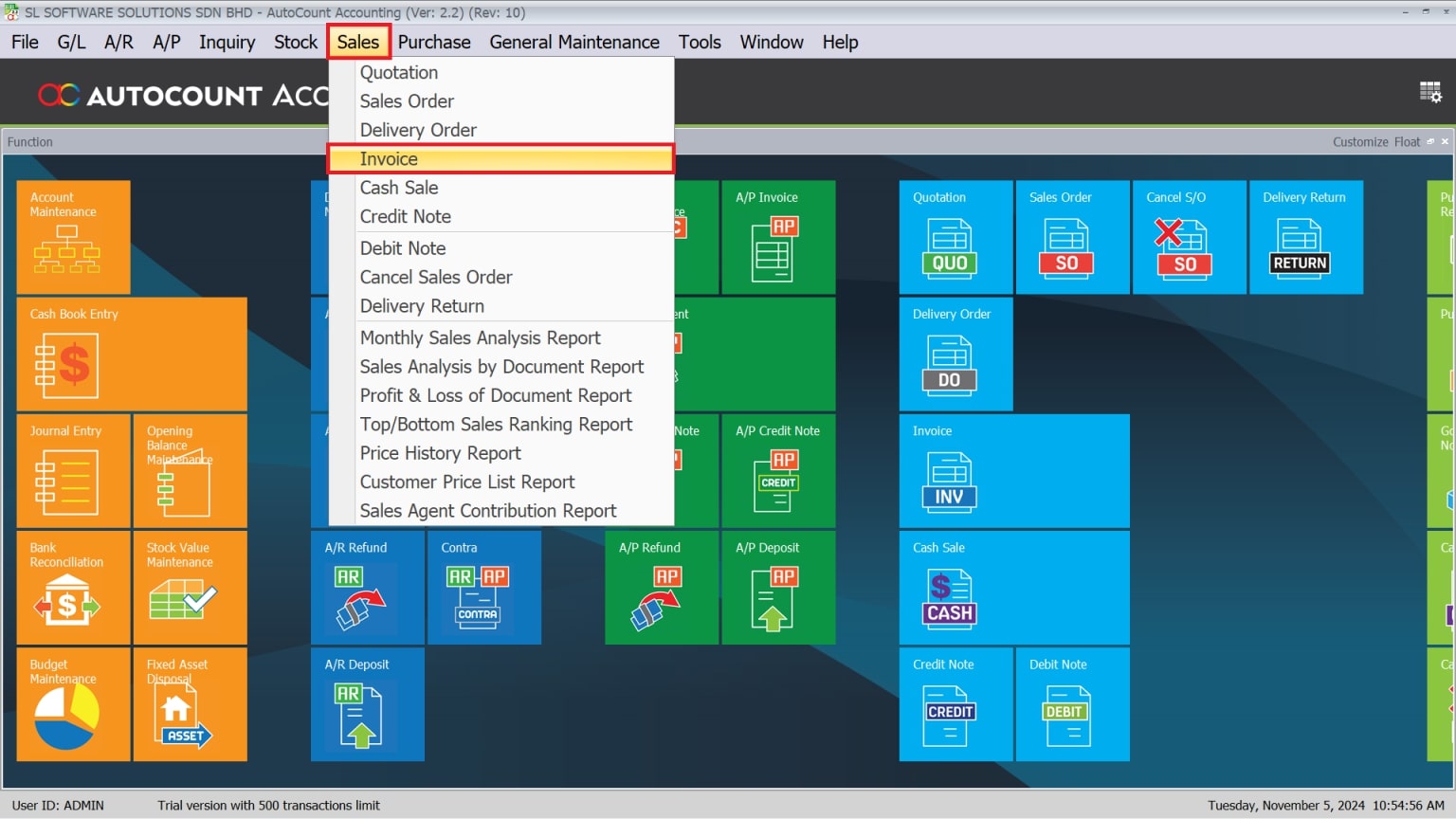
Task: Open the Journal Entry function
Action: pyautogui.click(x=73, y=471)
